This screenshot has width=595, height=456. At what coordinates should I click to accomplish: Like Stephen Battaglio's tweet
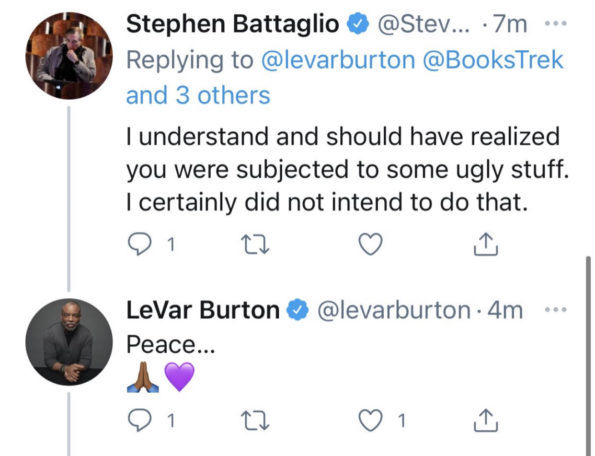pyautogui.click(x=370, y=244)
